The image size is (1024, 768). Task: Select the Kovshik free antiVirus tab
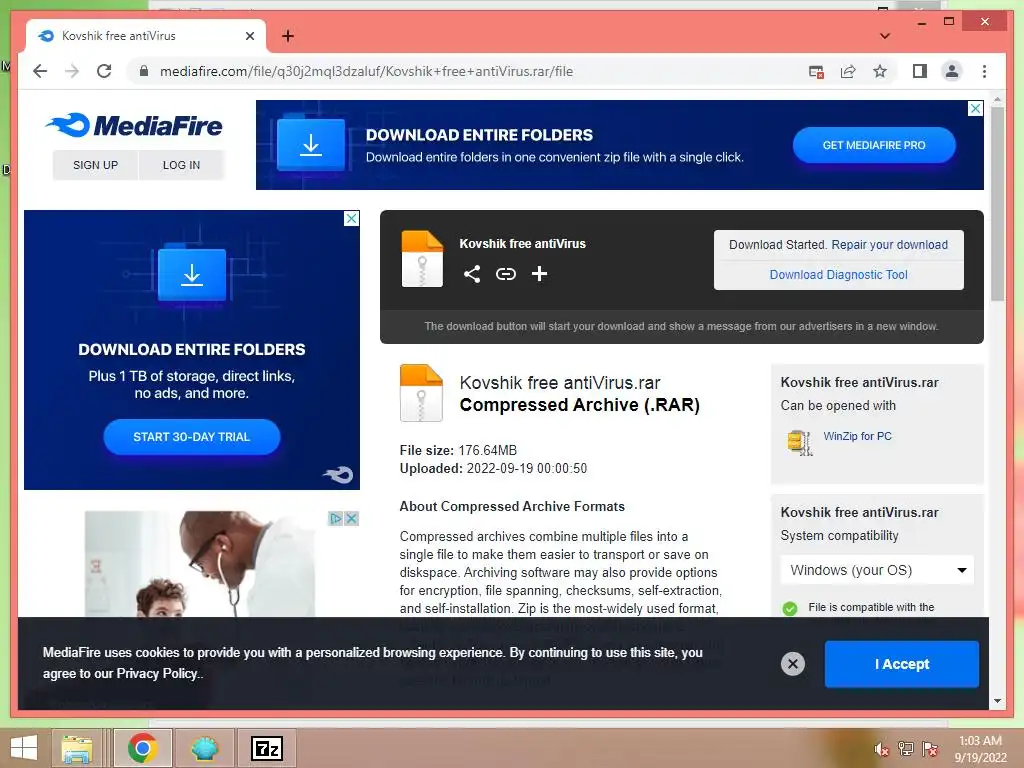click(x=146, y=36)
